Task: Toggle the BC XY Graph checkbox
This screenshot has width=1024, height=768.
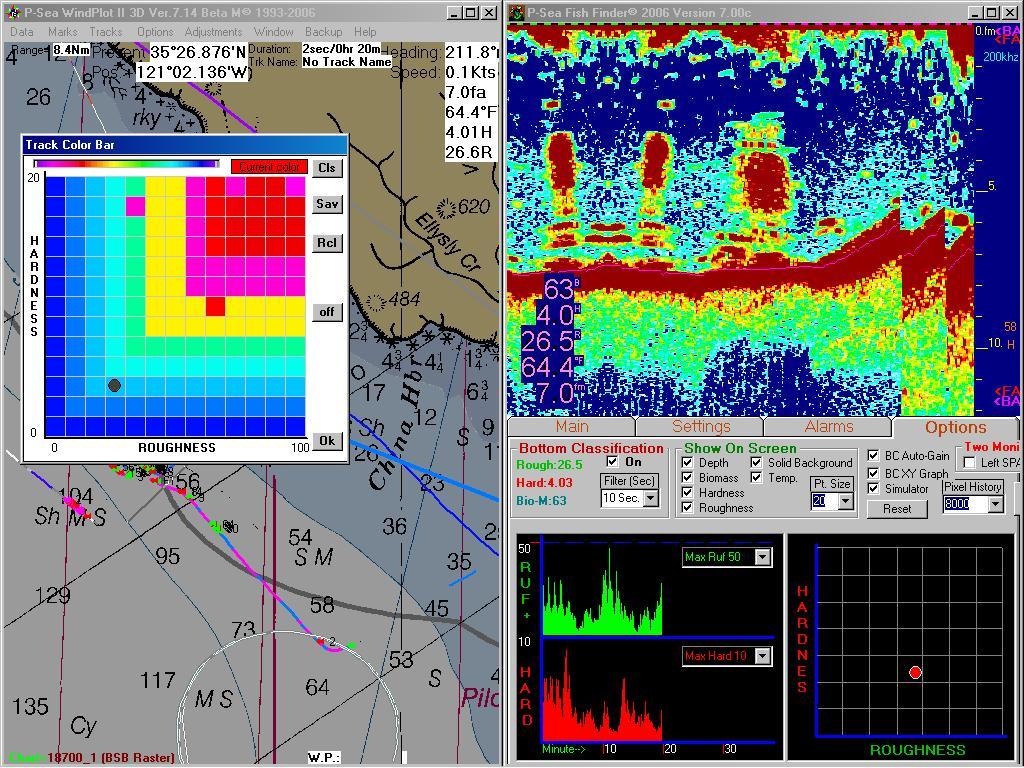Action: point(873,473)
